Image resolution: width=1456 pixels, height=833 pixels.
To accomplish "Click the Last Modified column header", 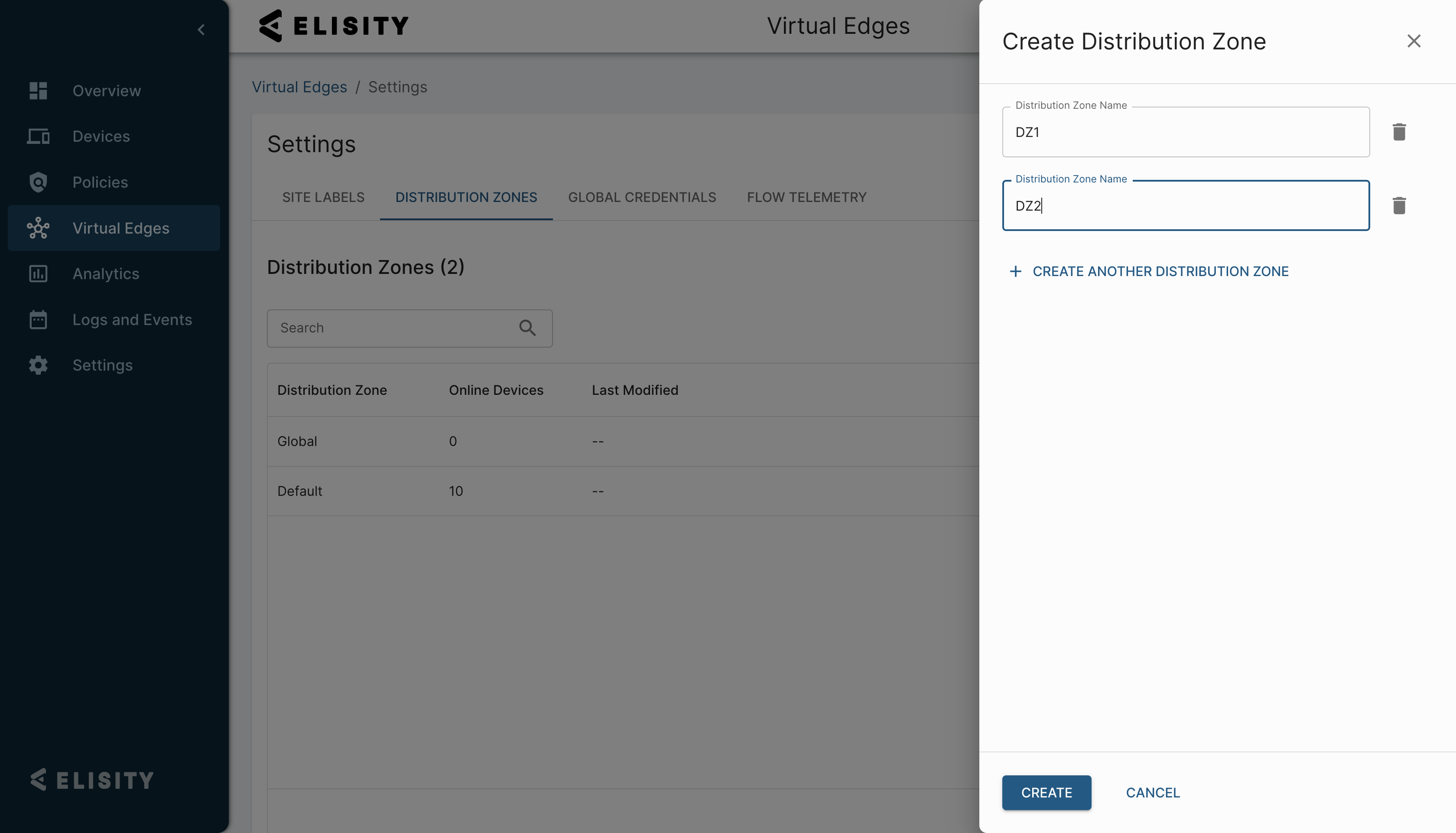I will coord(635,390).
